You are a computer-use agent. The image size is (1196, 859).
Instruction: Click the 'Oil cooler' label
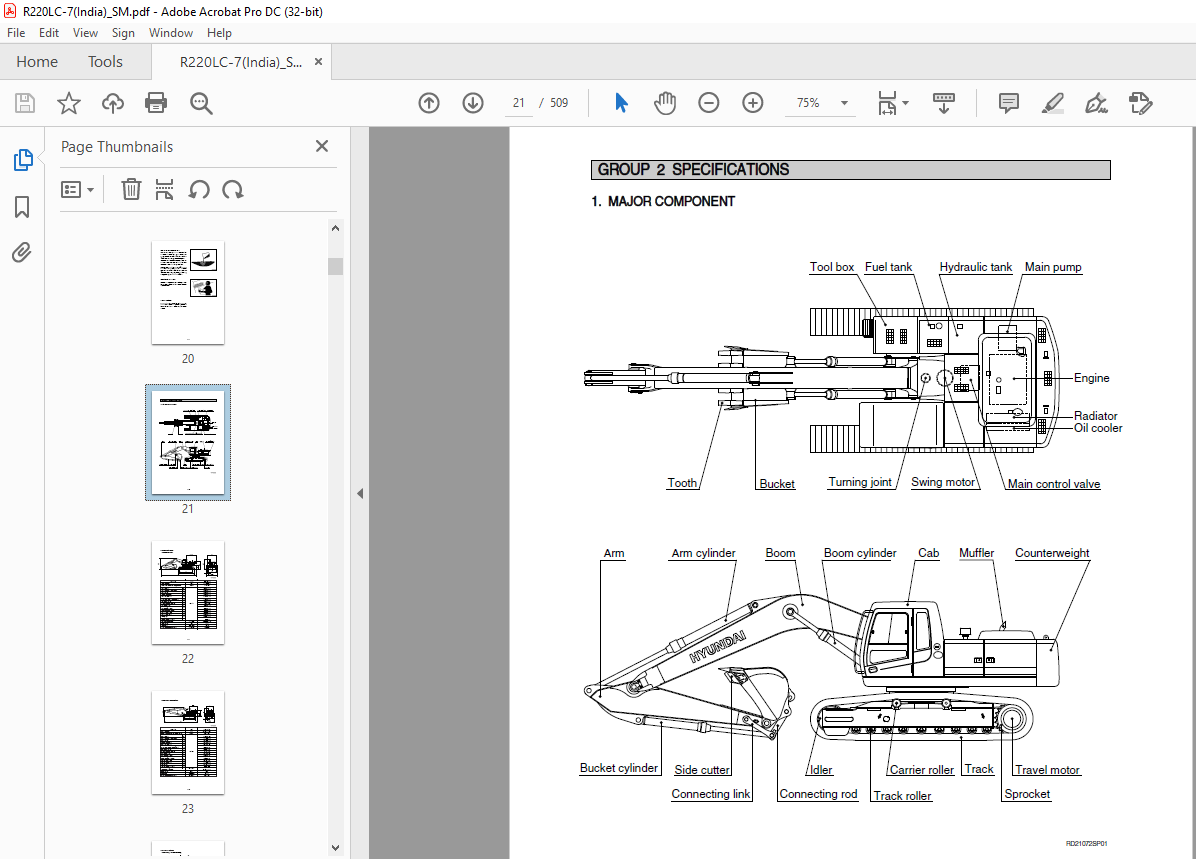coord(1098,428)
